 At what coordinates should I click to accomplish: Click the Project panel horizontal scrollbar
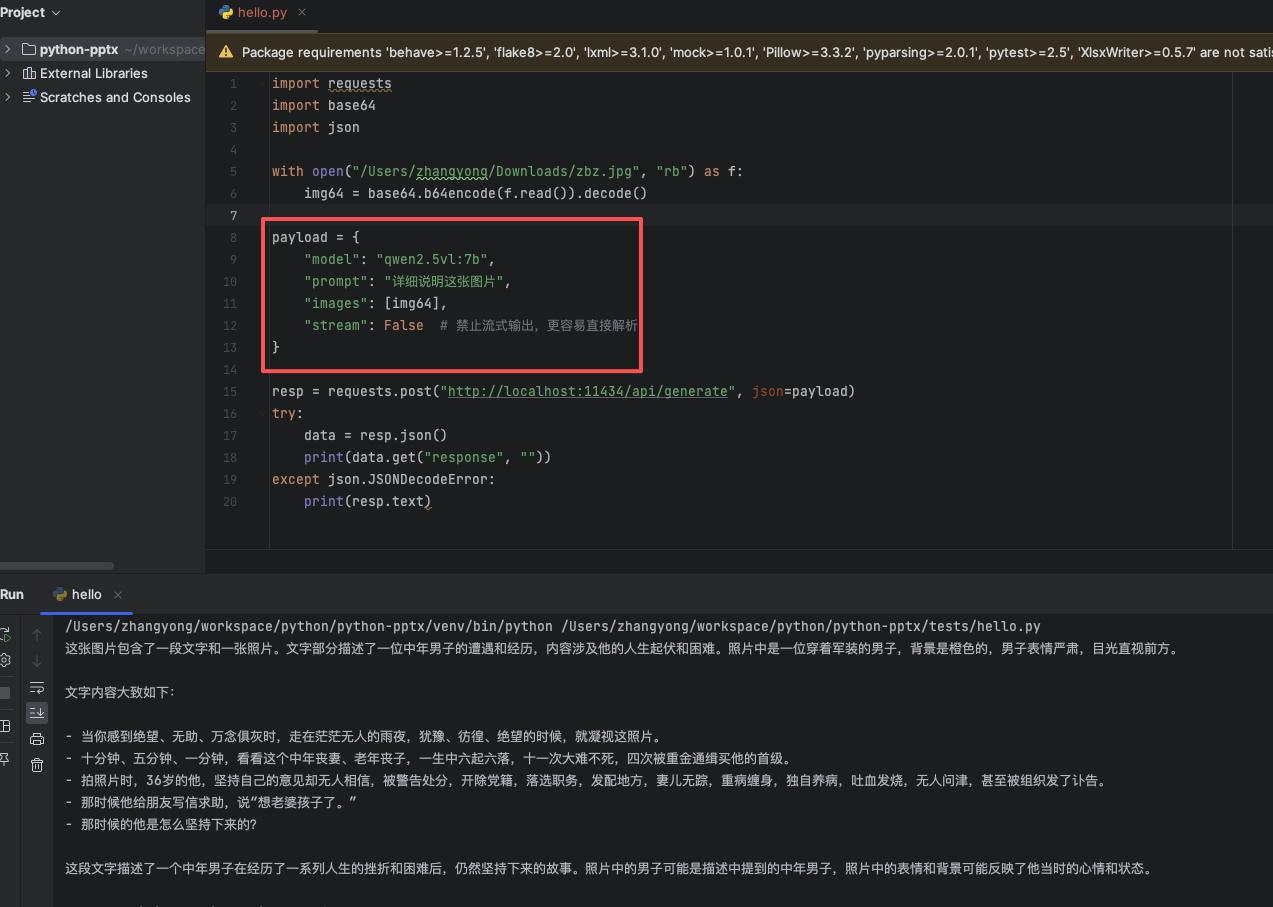click(57, 566)
